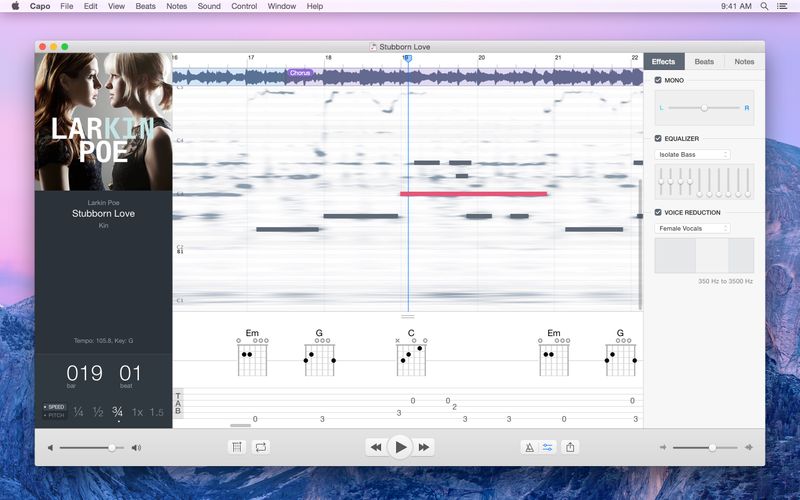This screenshot has width=800, height=500.
Task: Open the Female Vocals preset dropdown
Action: [692, 229]
